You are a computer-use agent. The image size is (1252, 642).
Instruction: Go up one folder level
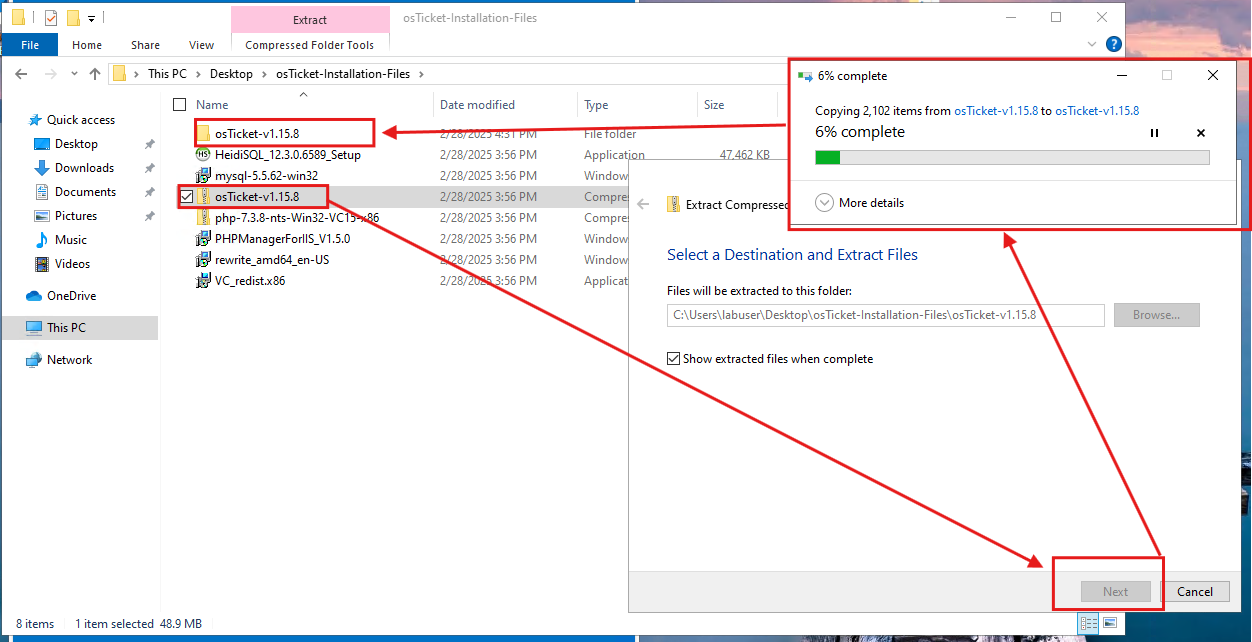click(x=95, y=74)
